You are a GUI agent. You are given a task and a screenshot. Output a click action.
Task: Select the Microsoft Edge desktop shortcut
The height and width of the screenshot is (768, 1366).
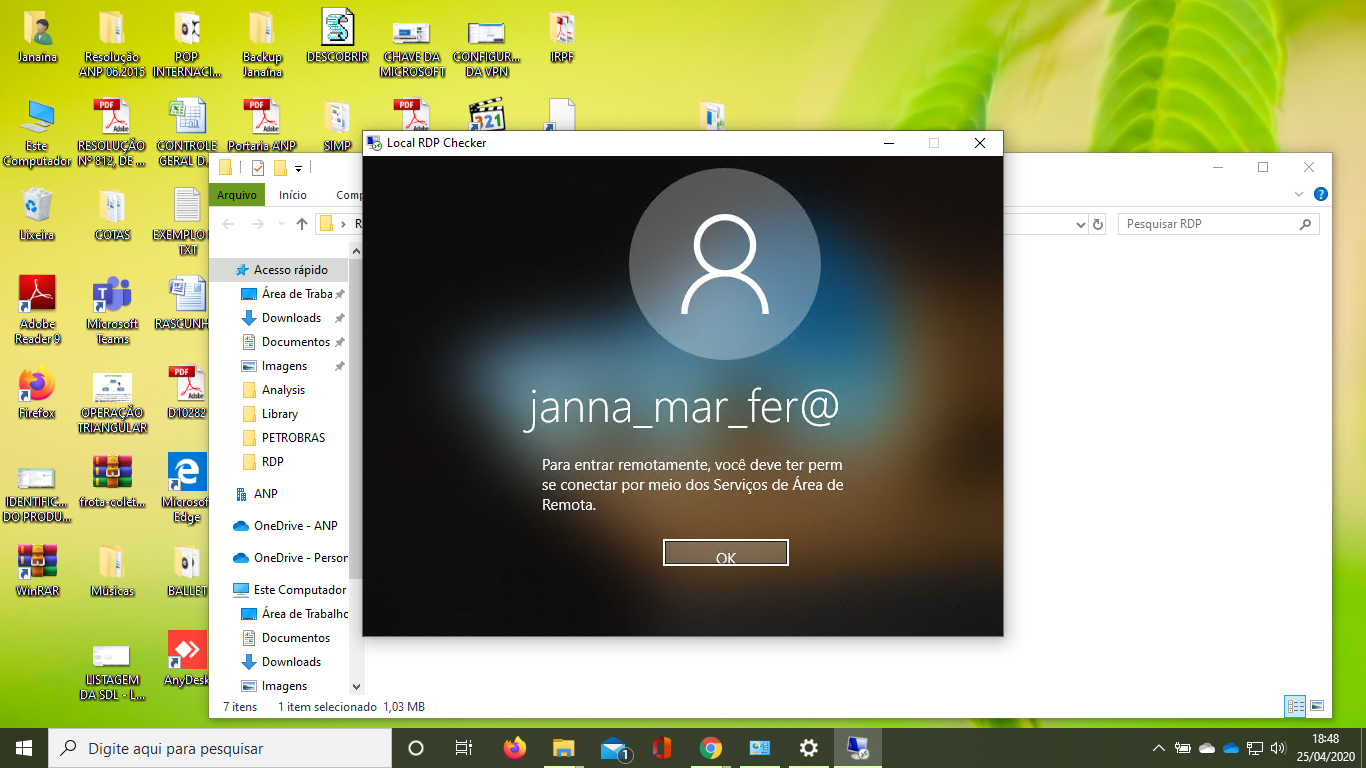coord(187,488)
